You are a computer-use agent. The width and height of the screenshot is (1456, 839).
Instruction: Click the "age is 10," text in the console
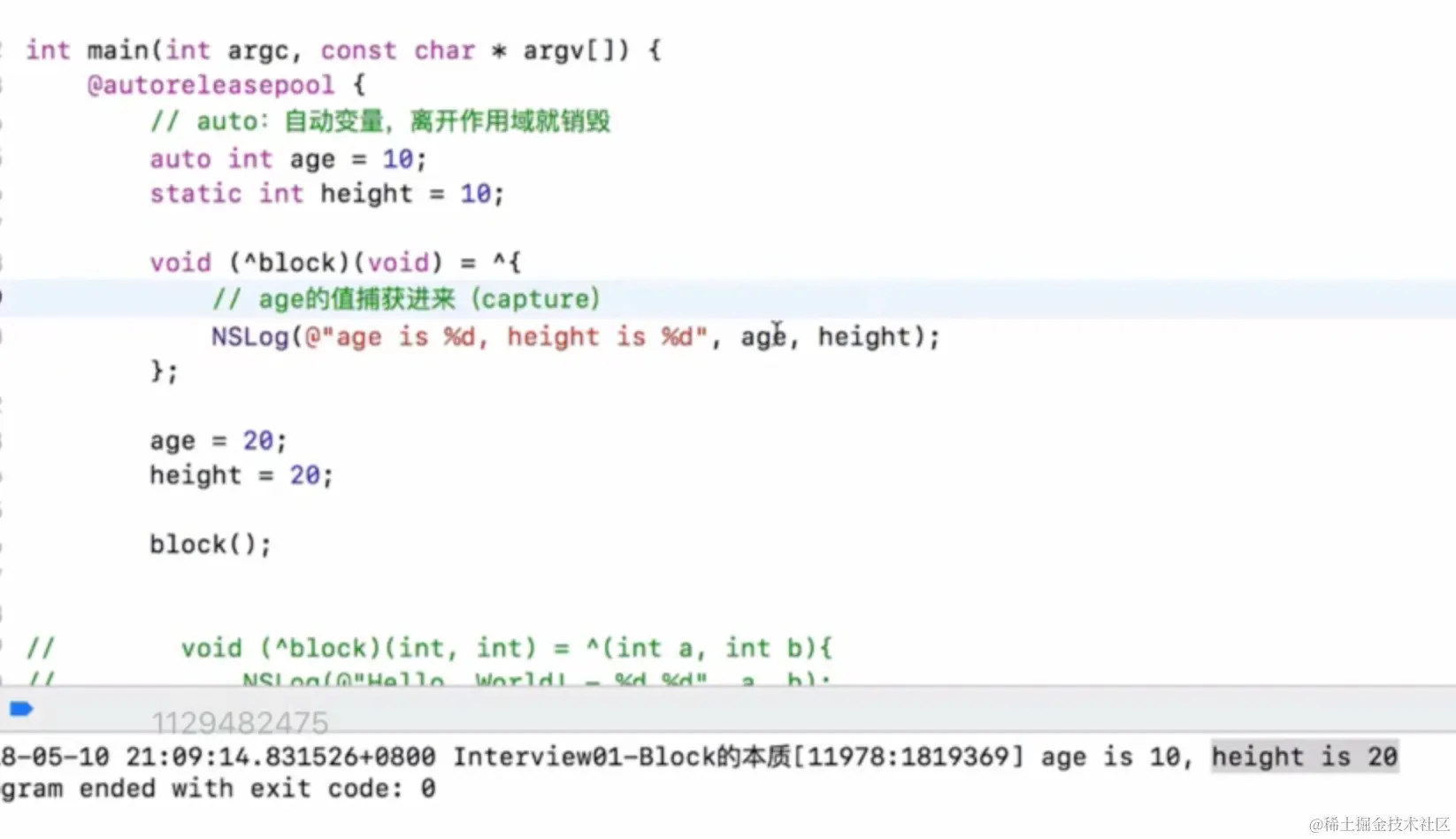pos(1117,757)
